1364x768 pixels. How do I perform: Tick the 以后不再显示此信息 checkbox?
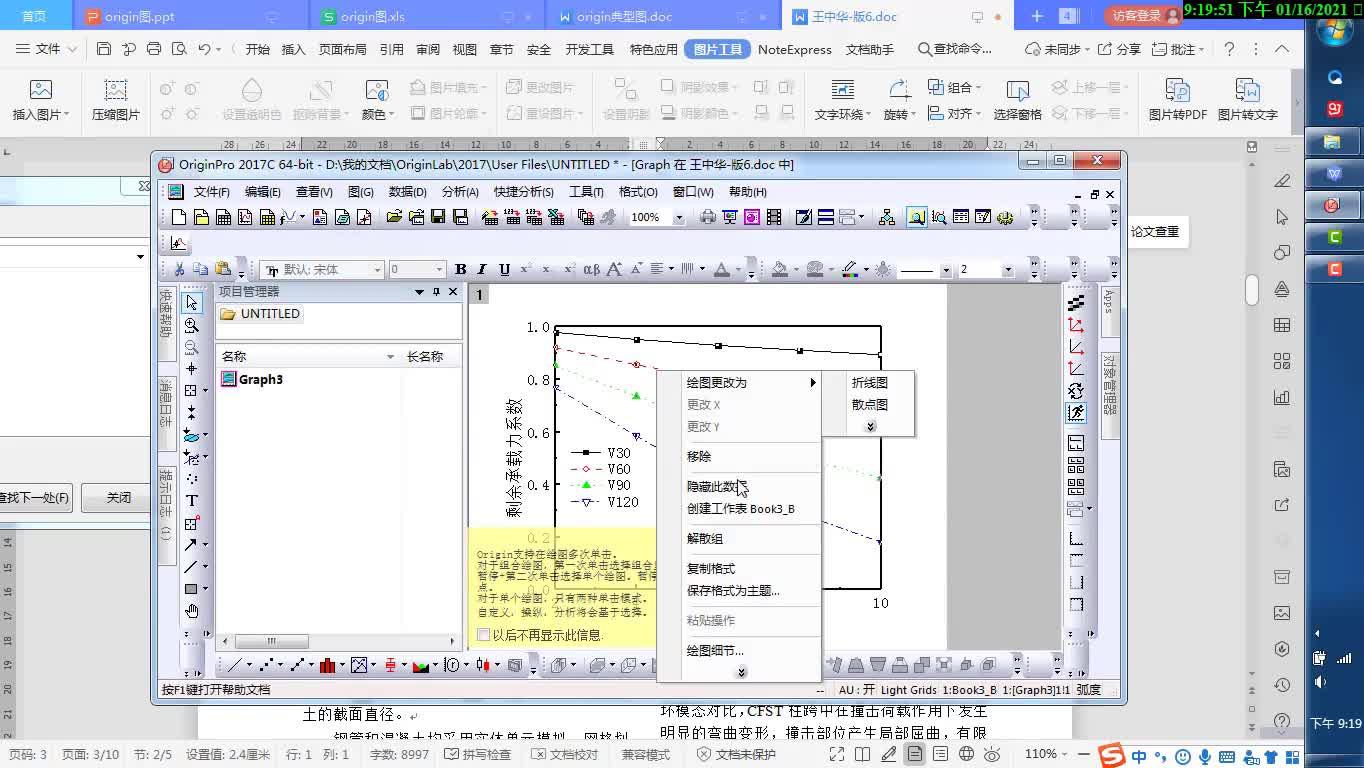(x=484, y=635)
